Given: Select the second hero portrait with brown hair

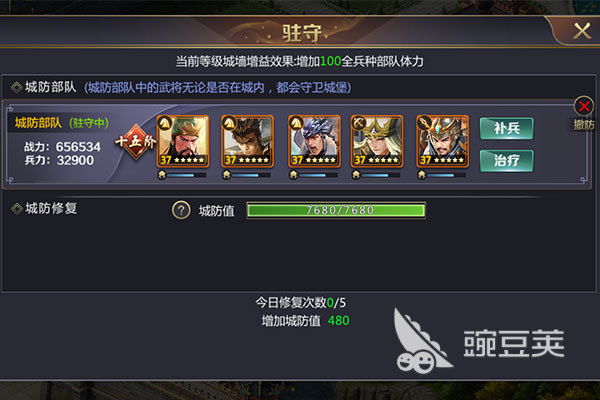Looking at the screenshot, I should click(247, 141).
